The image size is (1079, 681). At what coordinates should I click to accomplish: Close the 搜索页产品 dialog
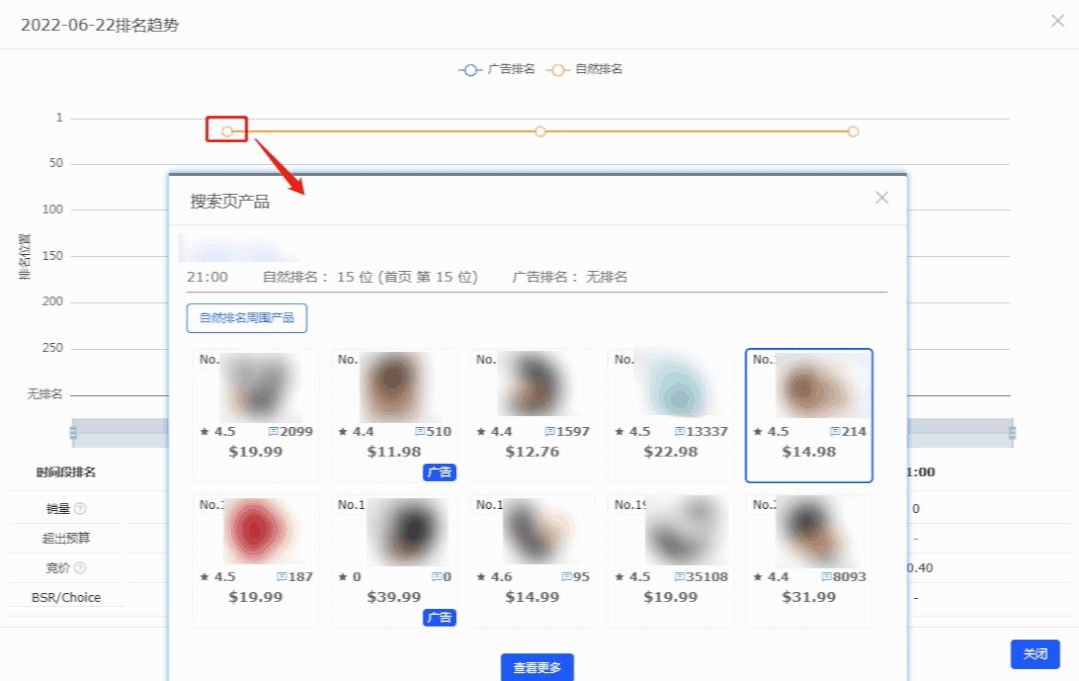(881, 197)
